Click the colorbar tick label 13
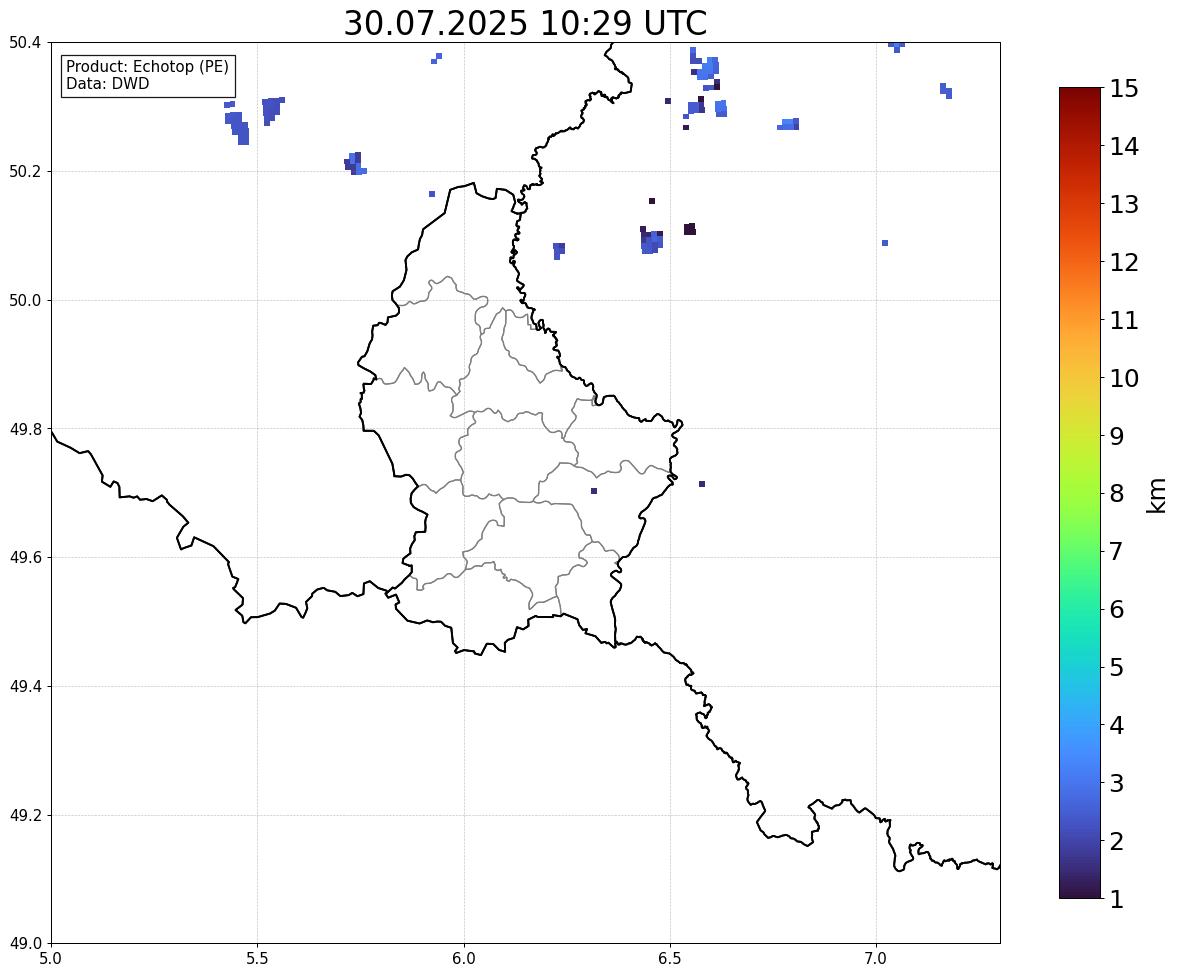 click(x=1124, y=204)
